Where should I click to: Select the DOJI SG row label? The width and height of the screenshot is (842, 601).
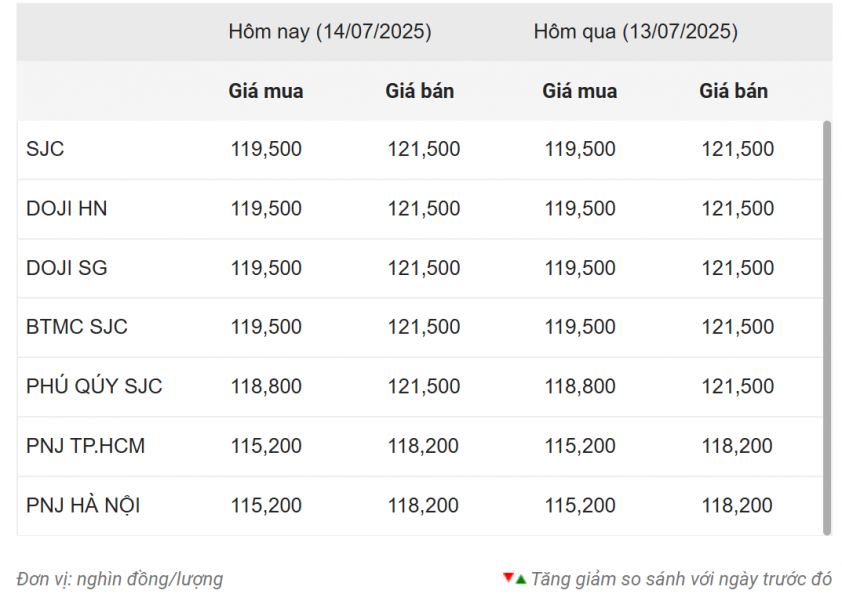[x=67, y=267]
